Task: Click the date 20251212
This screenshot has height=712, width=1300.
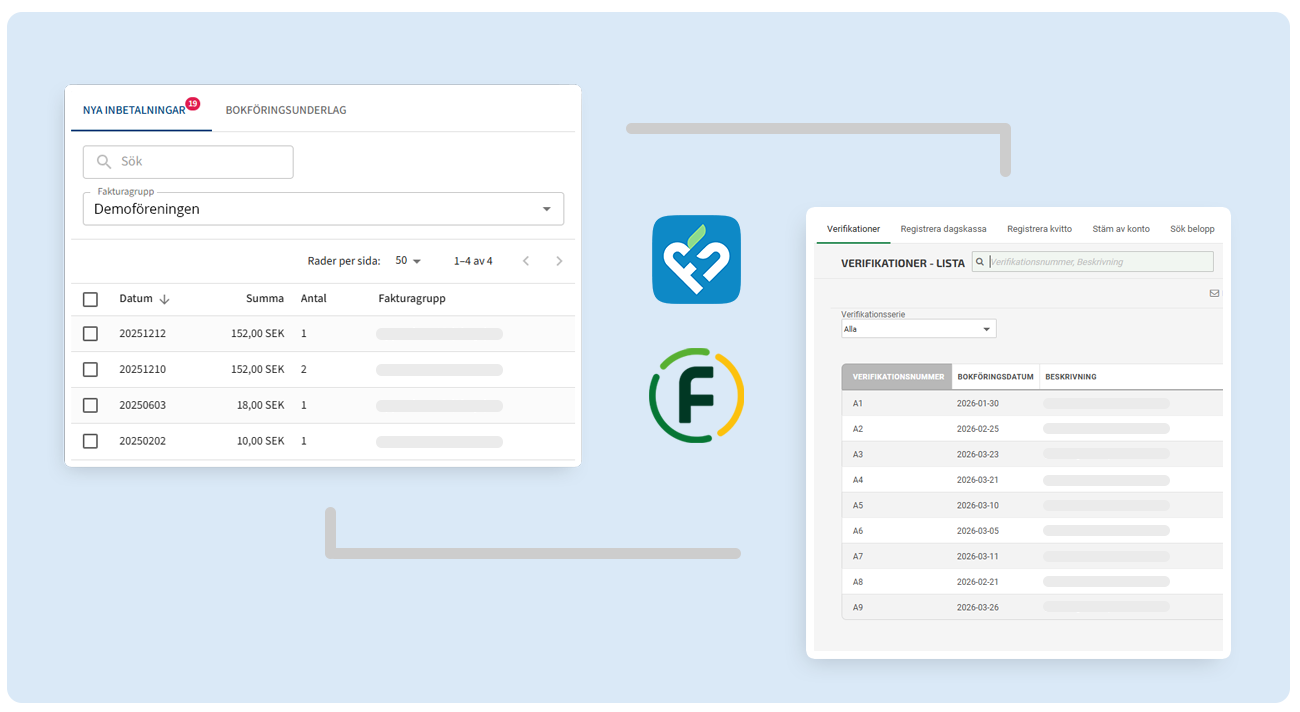Action: 143,334
